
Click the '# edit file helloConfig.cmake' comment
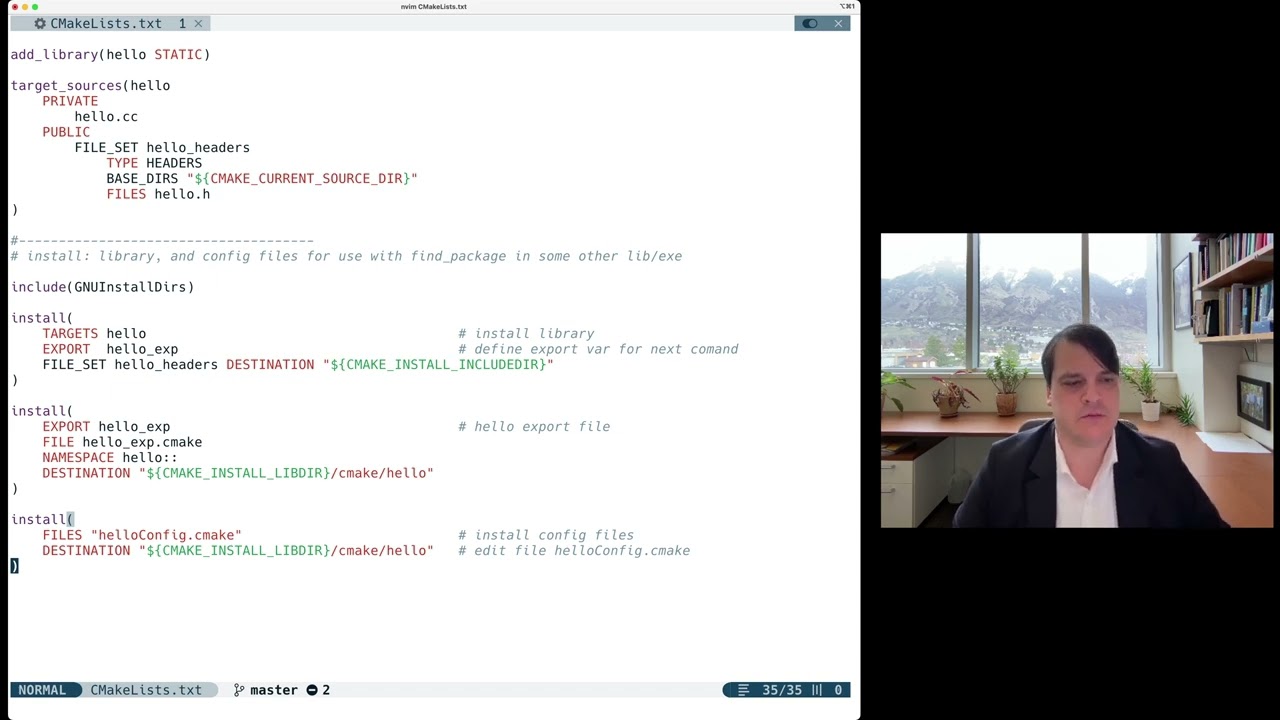pos(574,550)
